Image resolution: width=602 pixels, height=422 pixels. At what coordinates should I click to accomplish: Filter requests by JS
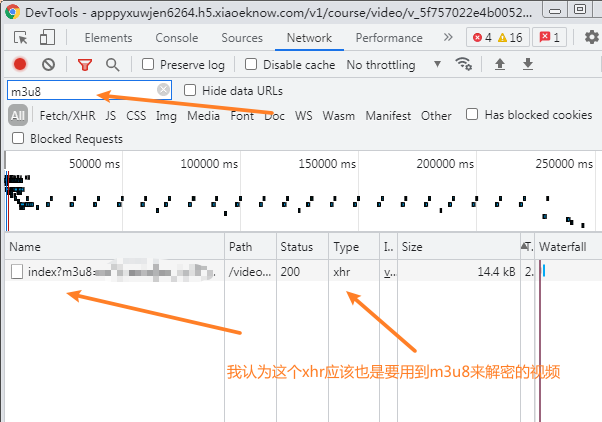point(111,116)
